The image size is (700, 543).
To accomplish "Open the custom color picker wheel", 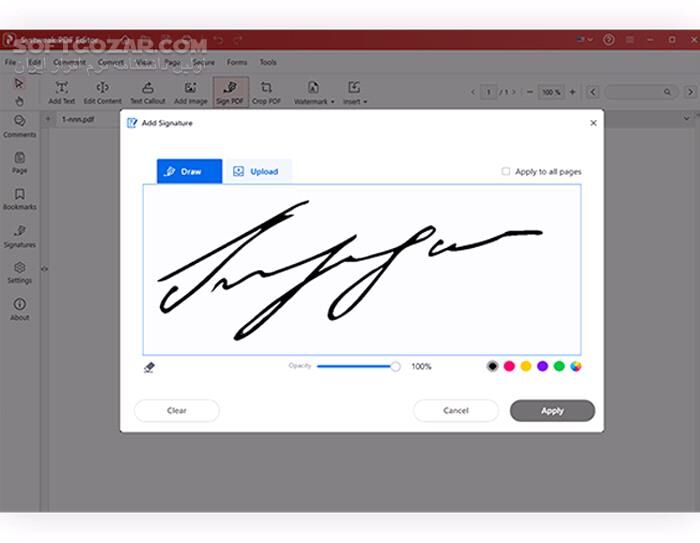I will [576, 366].
